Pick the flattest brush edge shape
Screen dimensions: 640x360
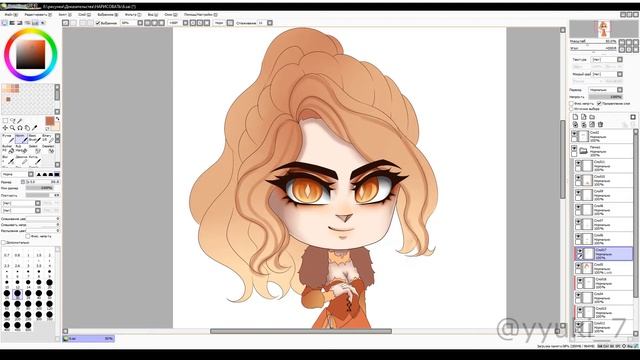click(57, 174)
